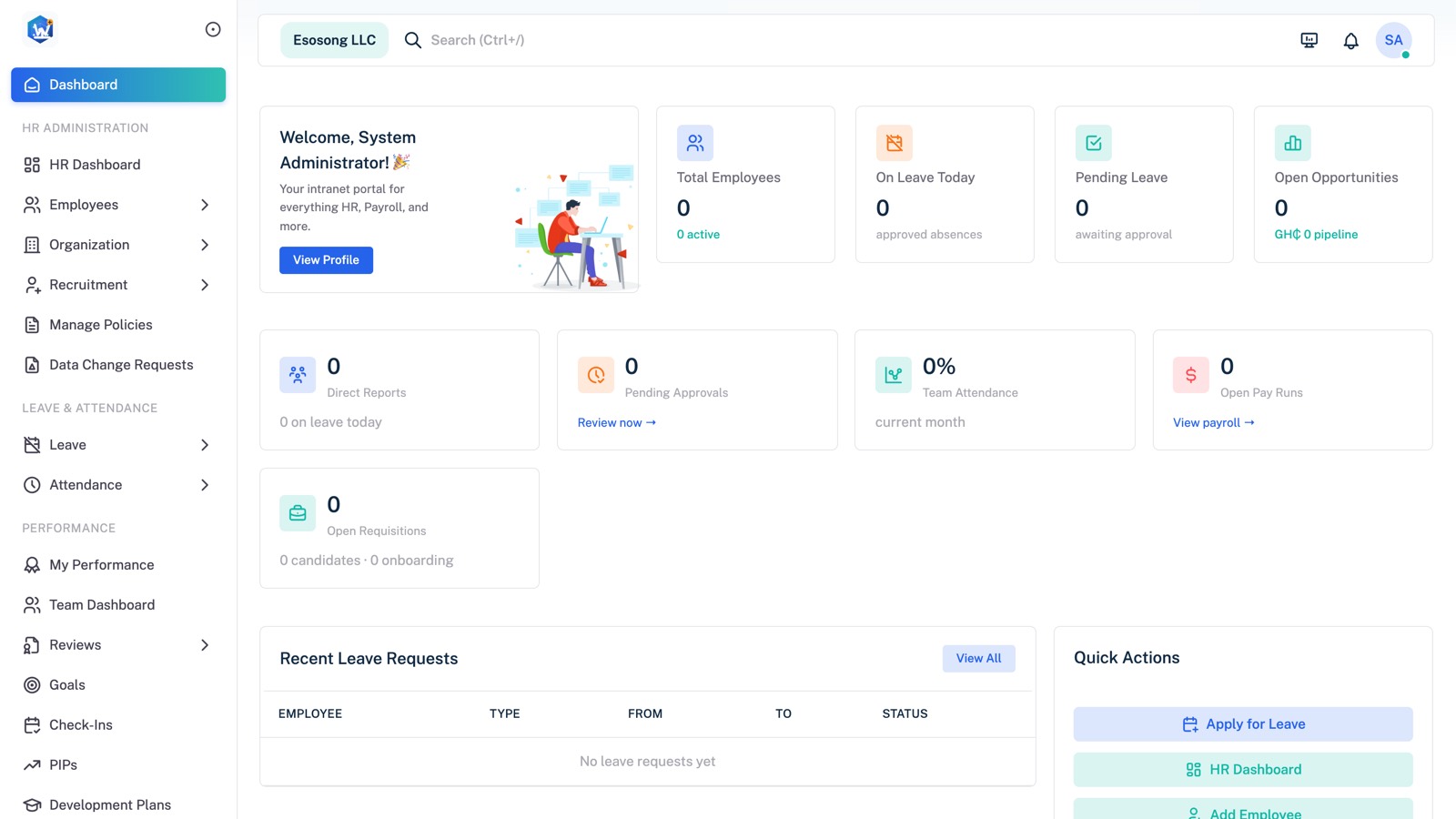The image size is (1456, 819).
Task: Open the SA user avatar menu
Action: click(1393, 40)
